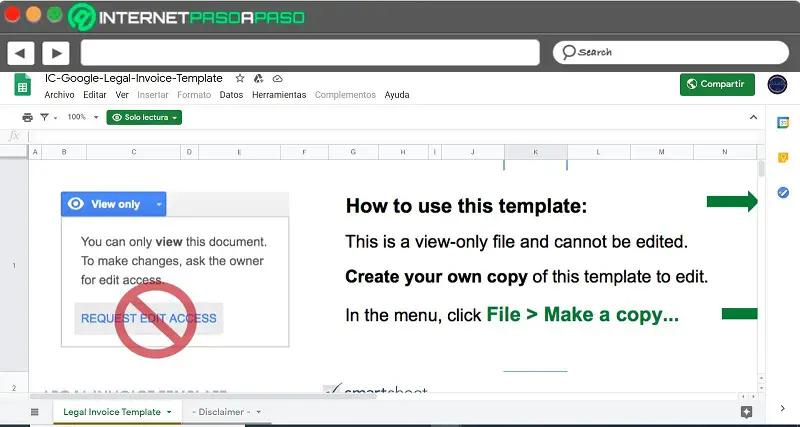
Task: Select row 1 header
Action: tap(14, 265)
